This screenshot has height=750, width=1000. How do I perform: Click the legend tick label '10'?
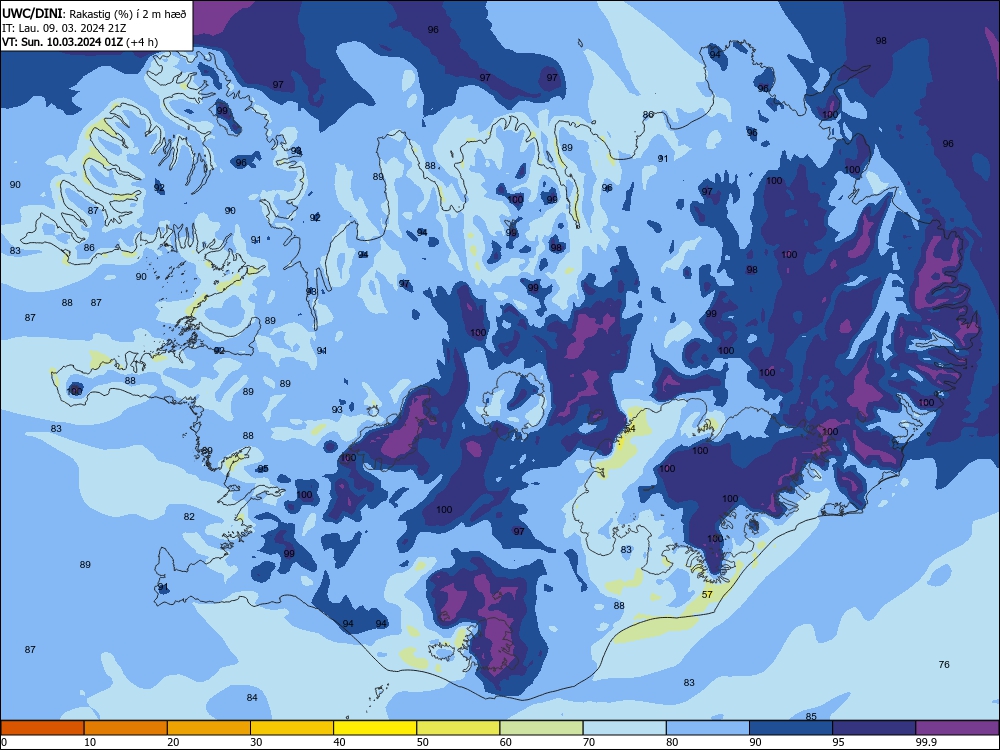point(90,742)
